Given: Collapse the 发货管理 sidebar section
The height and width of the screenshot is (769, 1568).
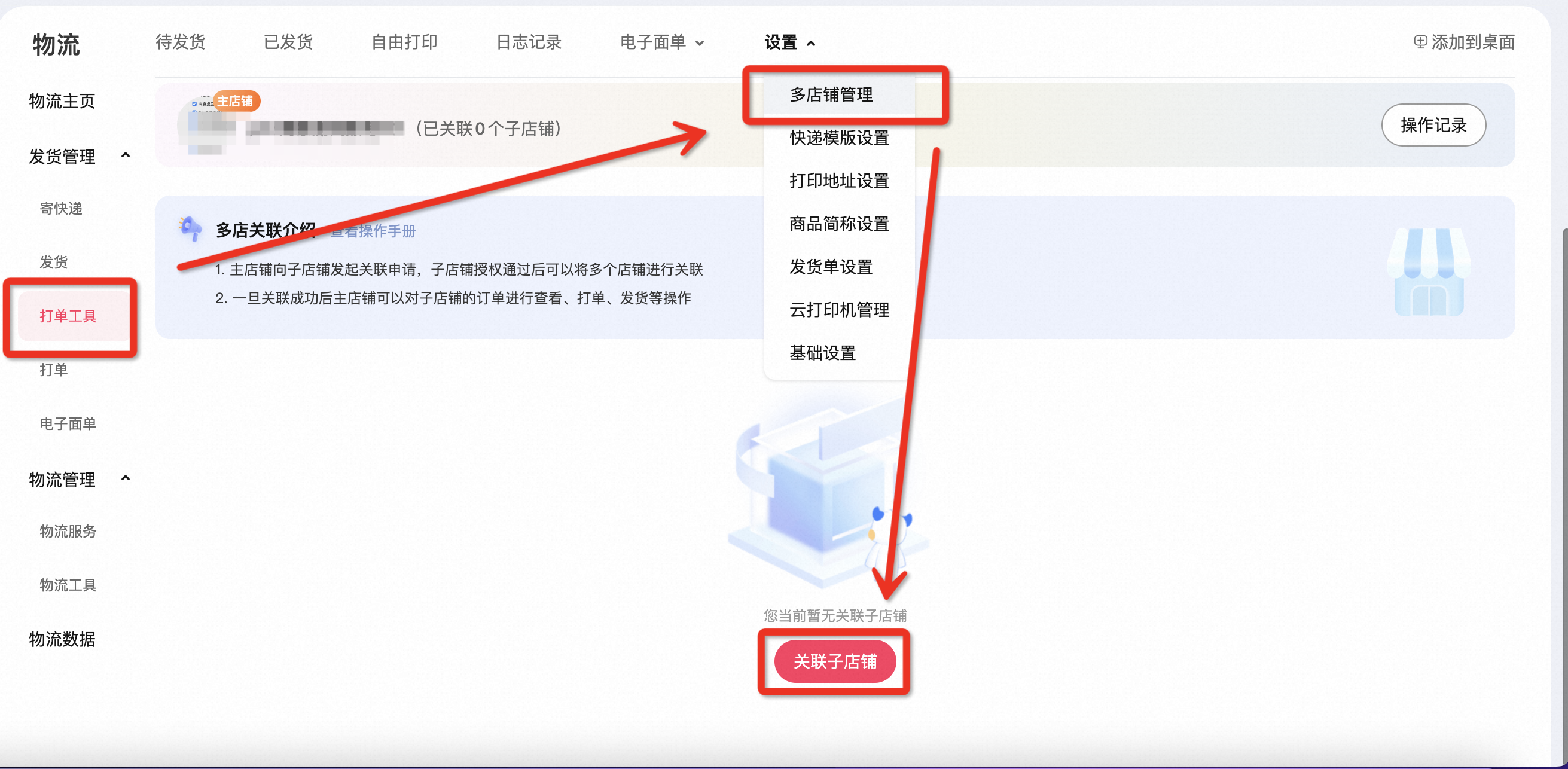Looking at the screenshot, I should [x=79, y=157].
